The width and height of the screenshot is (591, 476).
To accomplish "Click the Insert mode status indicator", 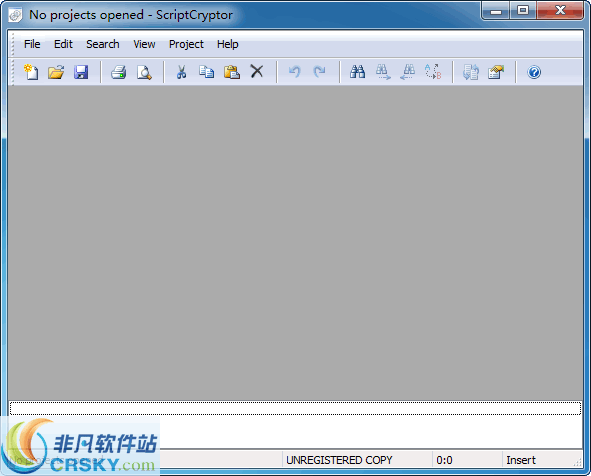I will 521,460.
